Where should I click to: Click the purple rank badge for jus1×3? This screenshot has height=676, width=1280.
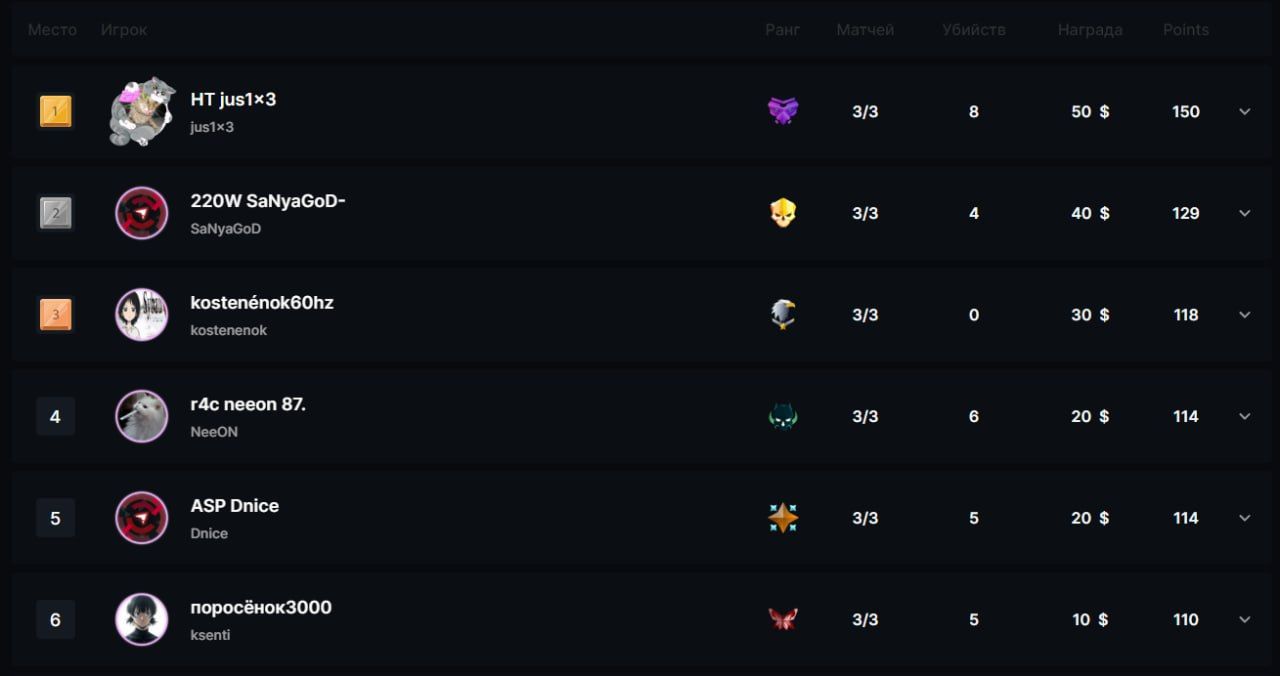[x=783, y=111]
